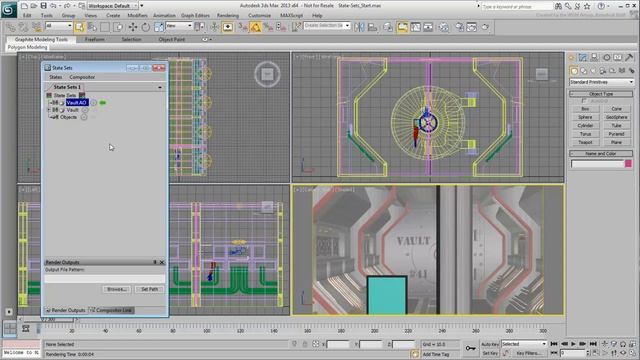
Task: Click the Browse... button in Render Outputs
Action: 116,289
